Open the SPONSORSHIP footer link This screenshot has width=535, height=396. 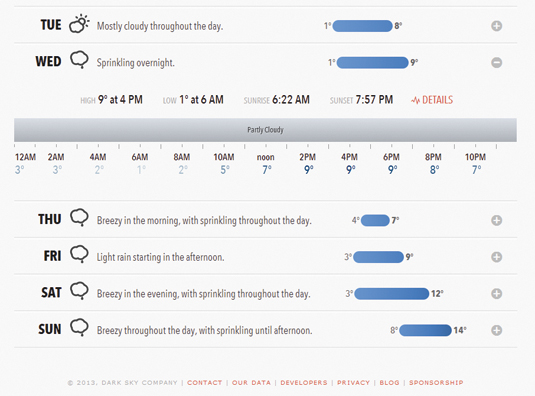point(436,383)
